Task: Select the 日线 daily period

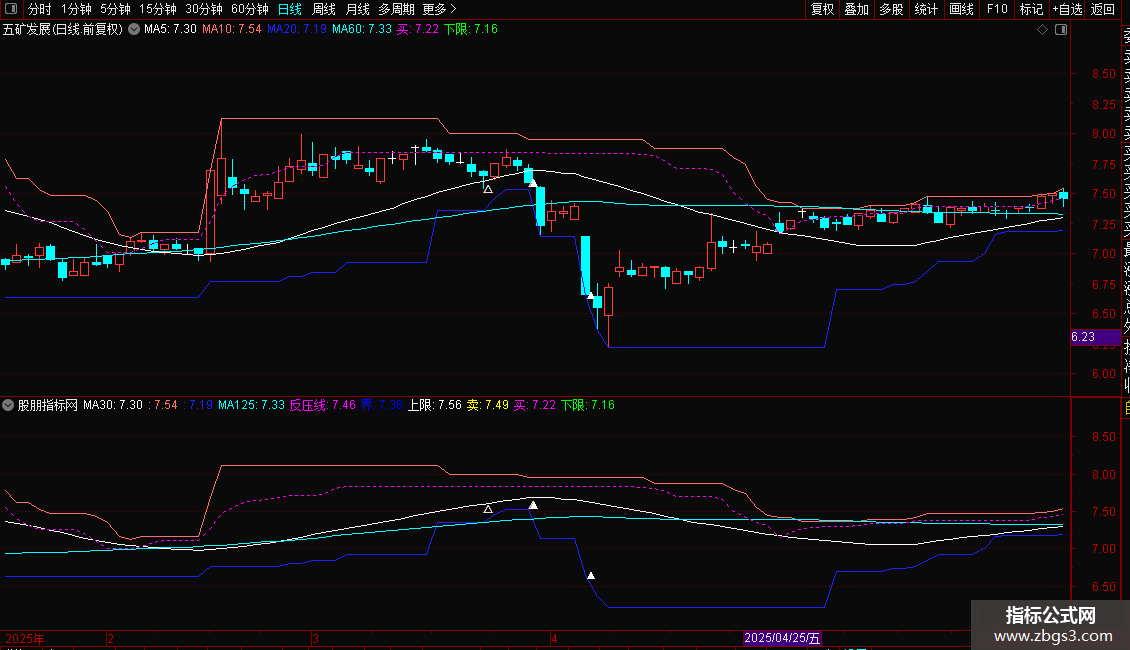Action: (290, 9)
